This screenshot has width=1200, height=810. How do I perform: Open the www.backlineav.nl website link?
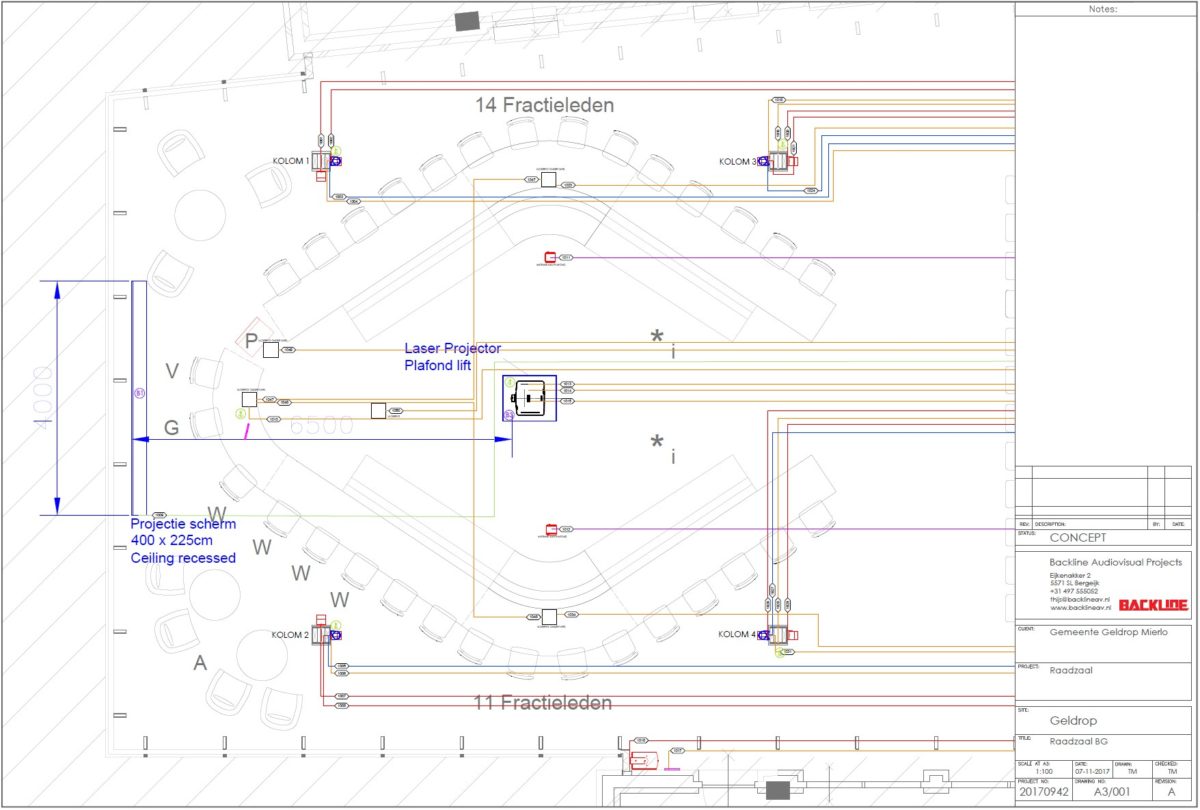(x=1075, y=607)
